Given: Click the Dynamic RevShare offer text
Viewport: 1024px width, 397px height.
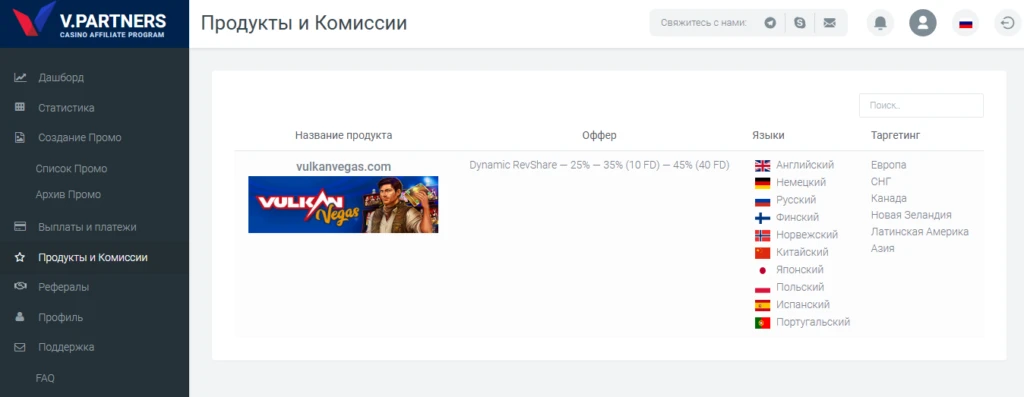Looking at the screenshot, I should pyautogui.click(x=599, y=165).
